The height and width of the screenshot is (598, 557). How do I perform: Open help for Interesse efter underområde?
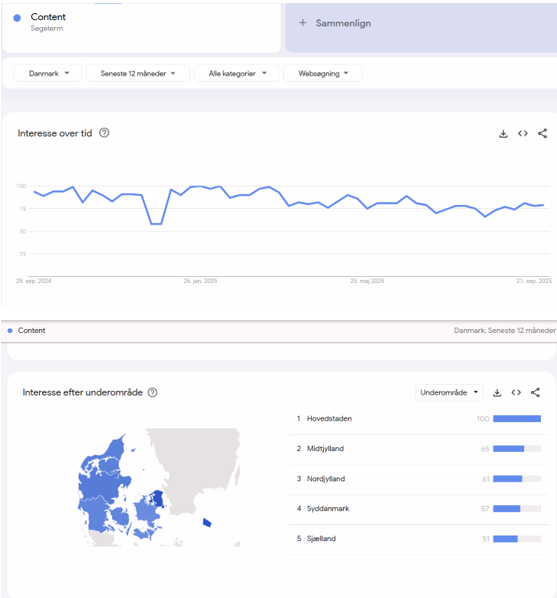click(152, 392)
